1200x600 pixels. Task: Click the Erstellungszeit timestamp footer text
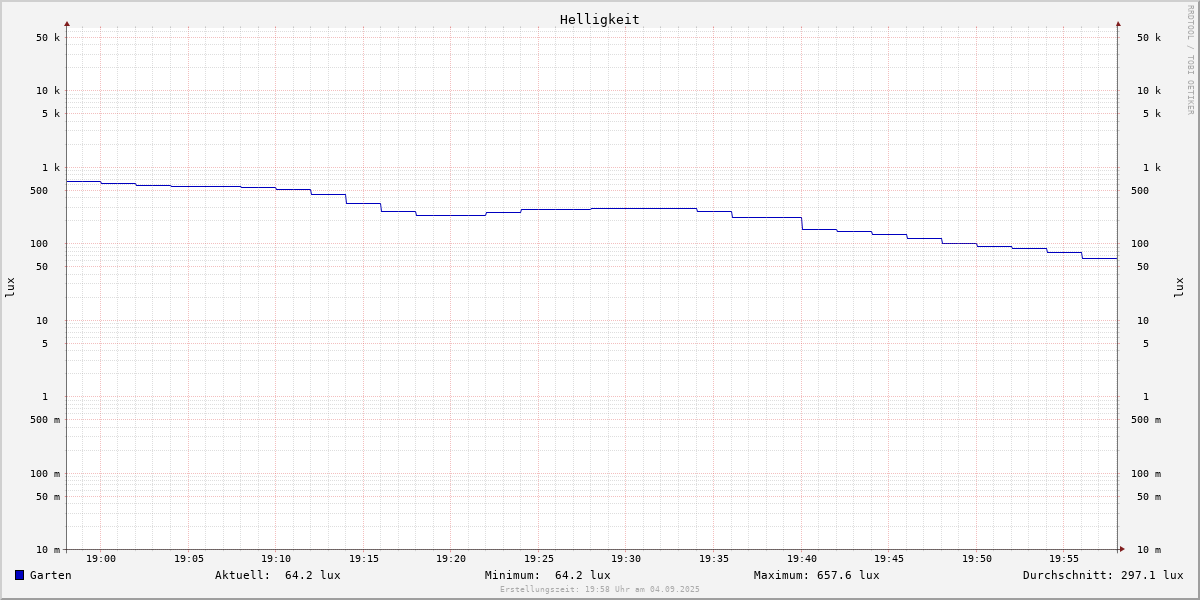point(600,589)
